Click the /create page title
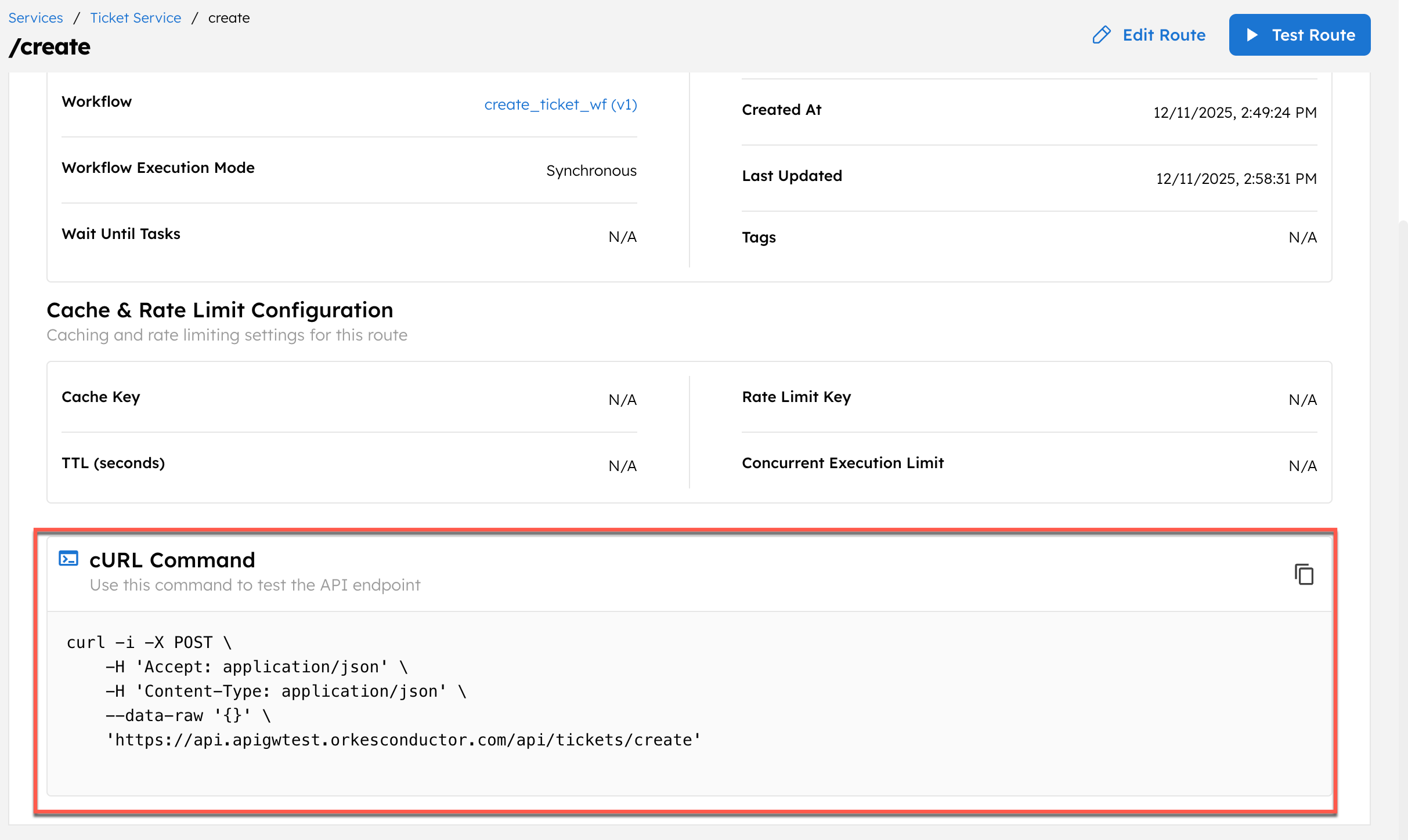1408x840 pixels. tap(49, 46)
